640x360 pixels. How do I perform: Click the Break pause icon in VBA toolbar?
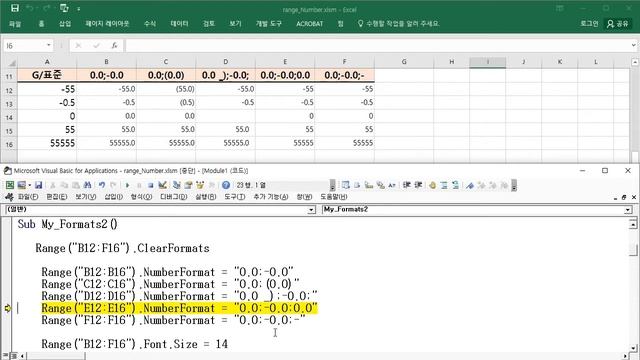click(139, 185)
